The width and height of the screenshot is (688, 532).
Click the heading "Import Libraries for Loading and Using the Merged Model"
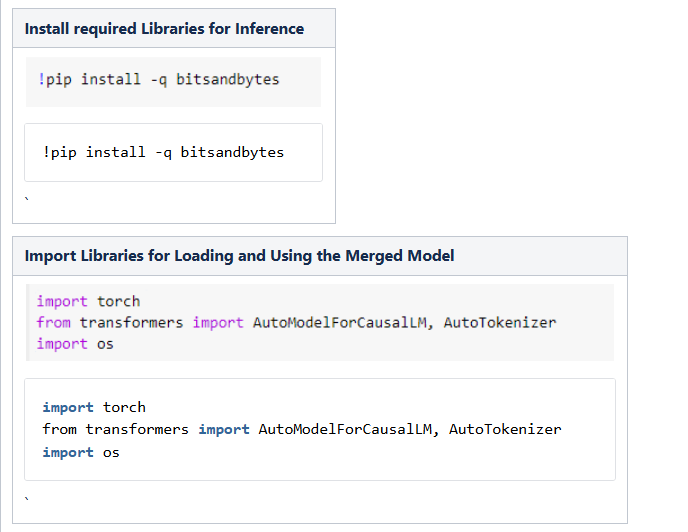click(239, 256)
